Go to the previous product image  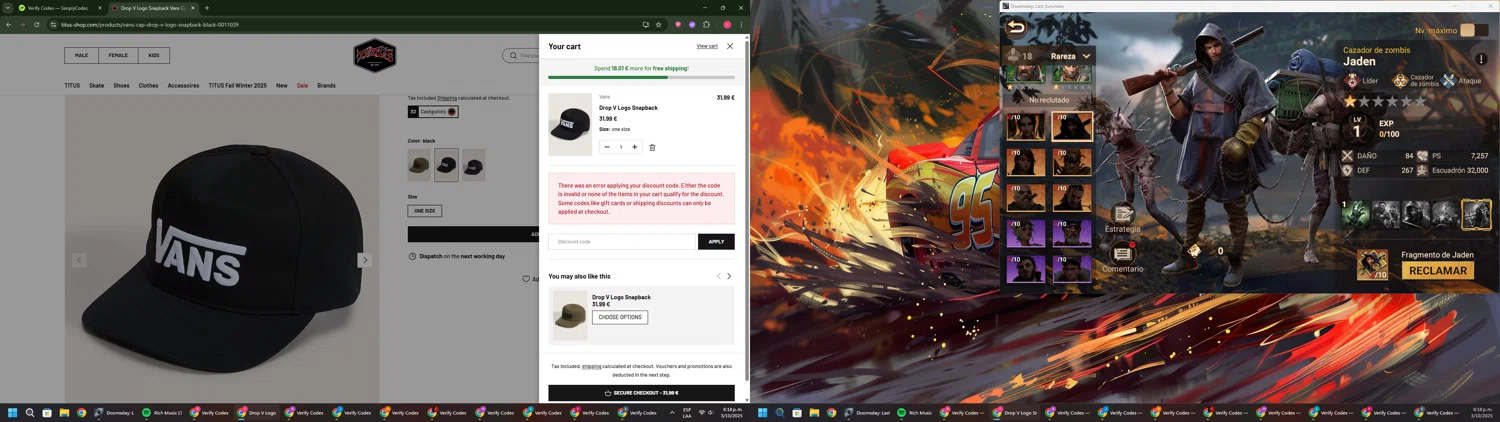[79, 260]
